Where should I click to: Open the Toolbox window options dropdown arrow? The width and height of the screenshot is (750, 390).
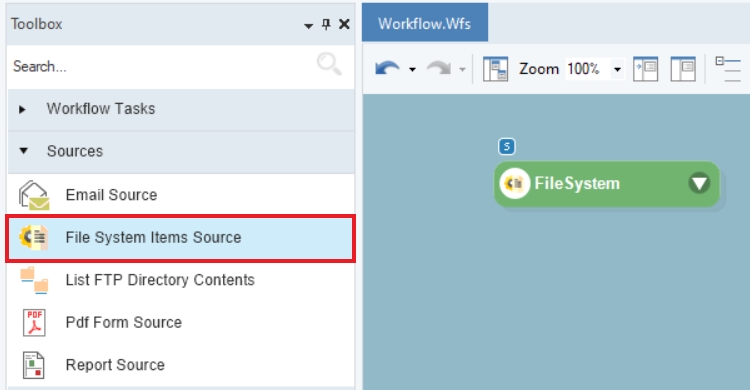[309, 25]
